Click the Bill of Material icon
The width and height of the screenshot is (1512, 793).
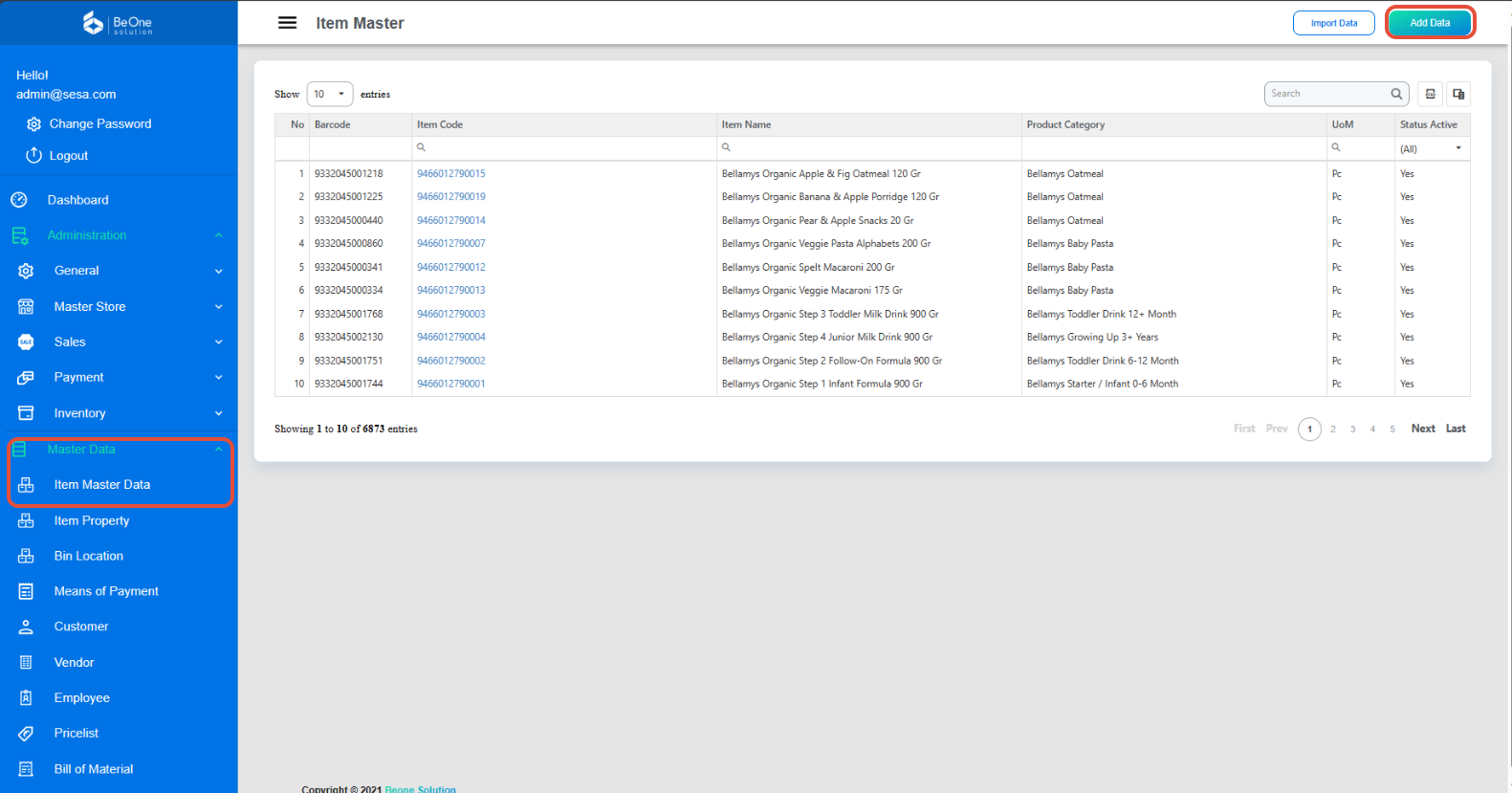pyautogui.click(x=26, y=769)
